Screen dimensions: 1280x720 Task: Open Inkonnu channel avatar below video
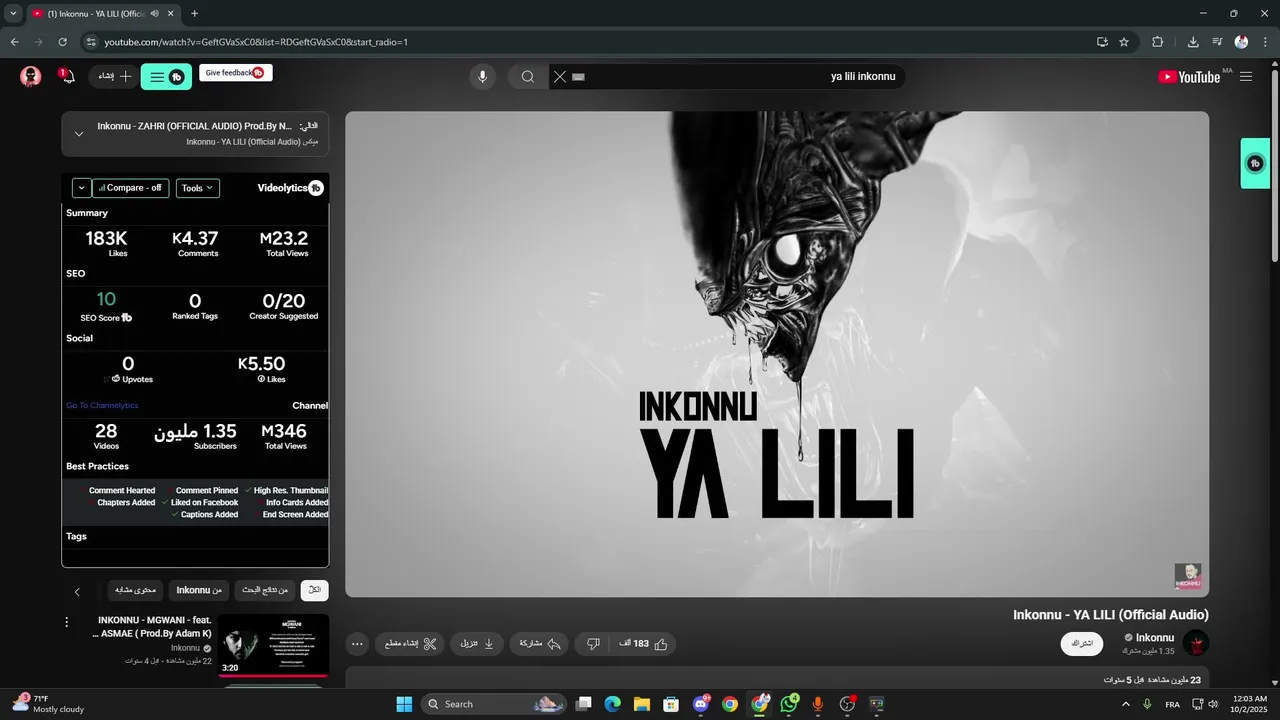coord(1196,643)
